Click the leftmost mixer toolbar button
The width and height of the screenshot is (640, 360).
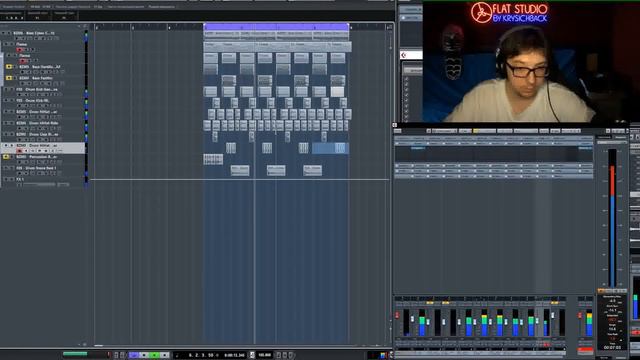pos(398,131)
